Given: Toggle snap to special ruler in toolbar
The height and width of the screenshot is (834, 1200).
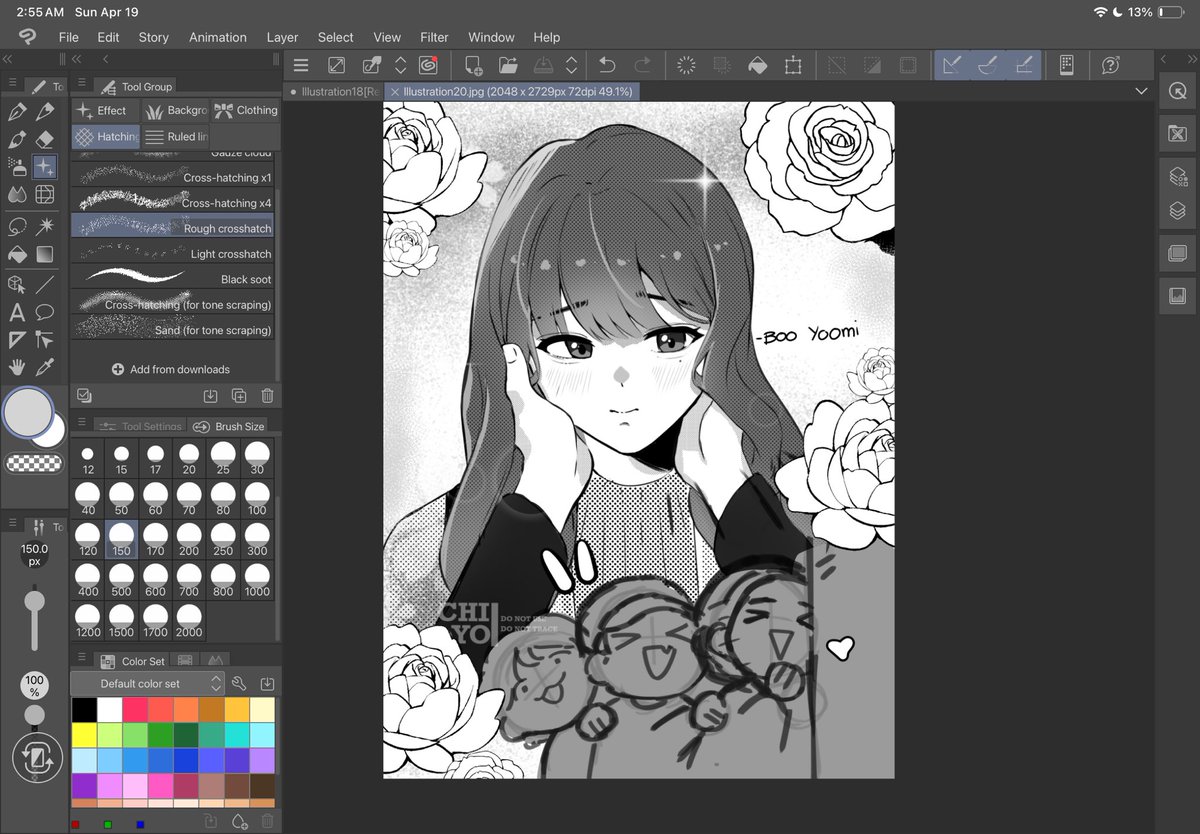Looking at the screenshot, I should point(988,65).
